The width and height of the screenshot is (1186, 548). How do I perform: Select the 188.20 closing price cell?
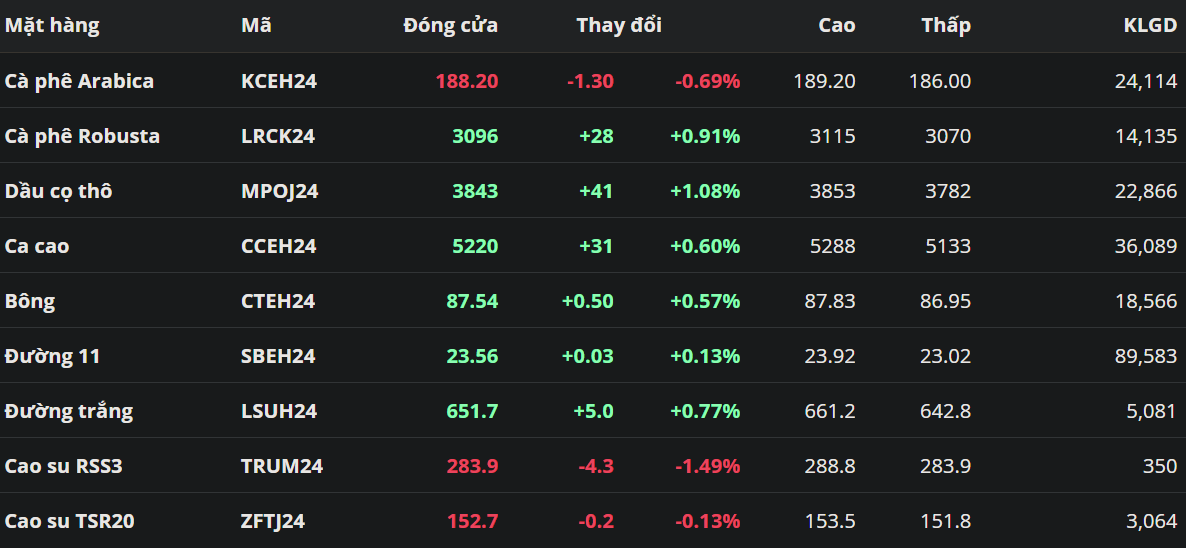pyautogui.click(x=466, y=81)
